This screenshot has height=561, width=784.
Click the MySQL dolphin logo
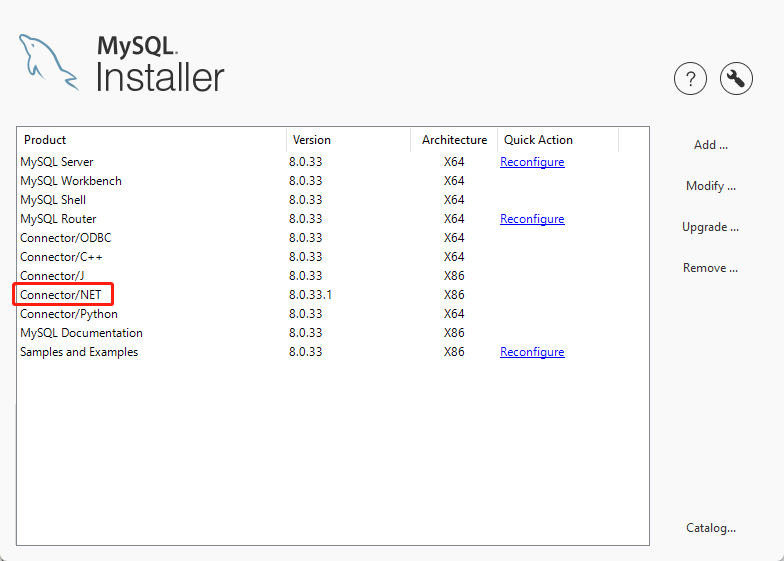pyautogui.click(x=48, y=62)
